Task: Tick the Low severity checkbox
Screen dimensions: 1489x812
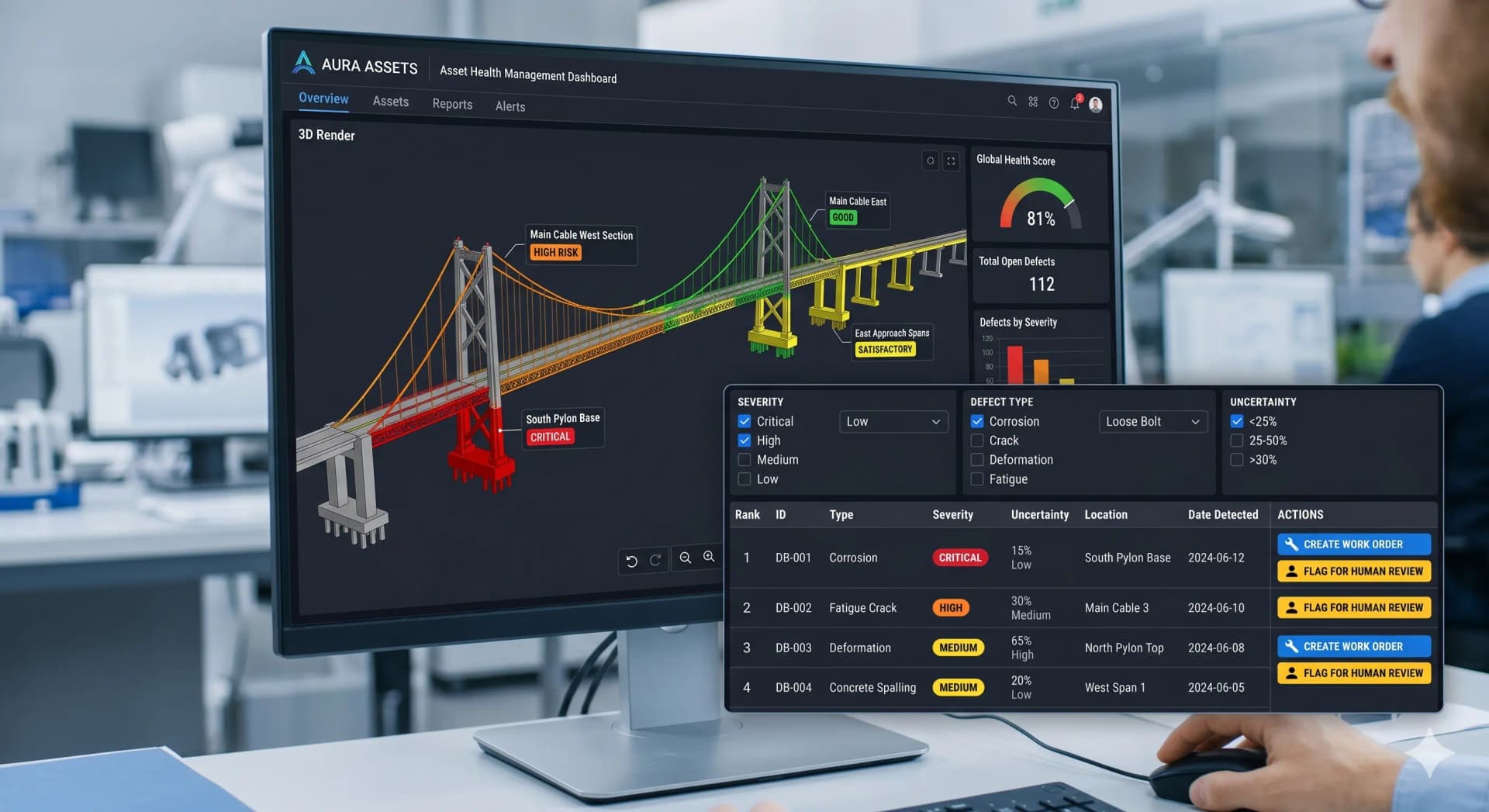Action: click(744, 479)
